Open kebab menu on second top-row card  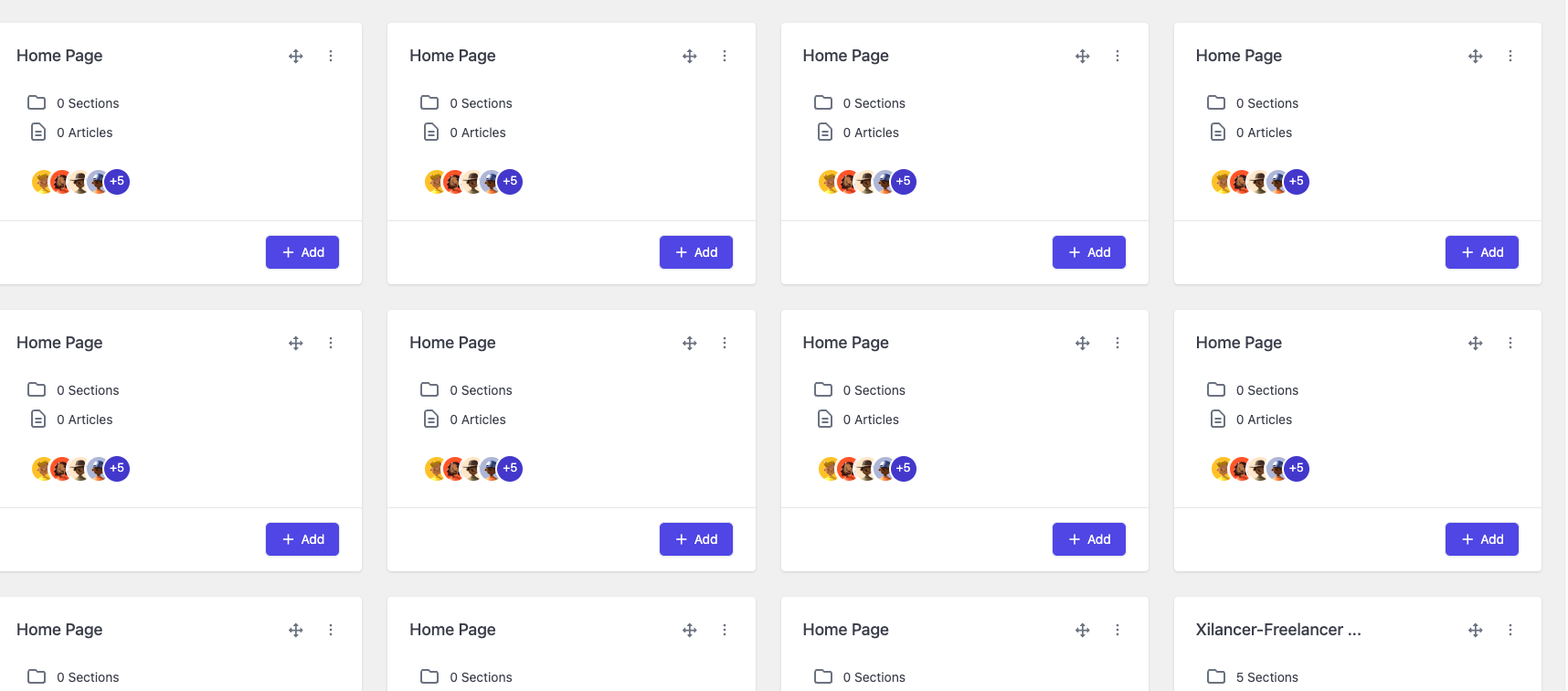[x=724, y=56]
